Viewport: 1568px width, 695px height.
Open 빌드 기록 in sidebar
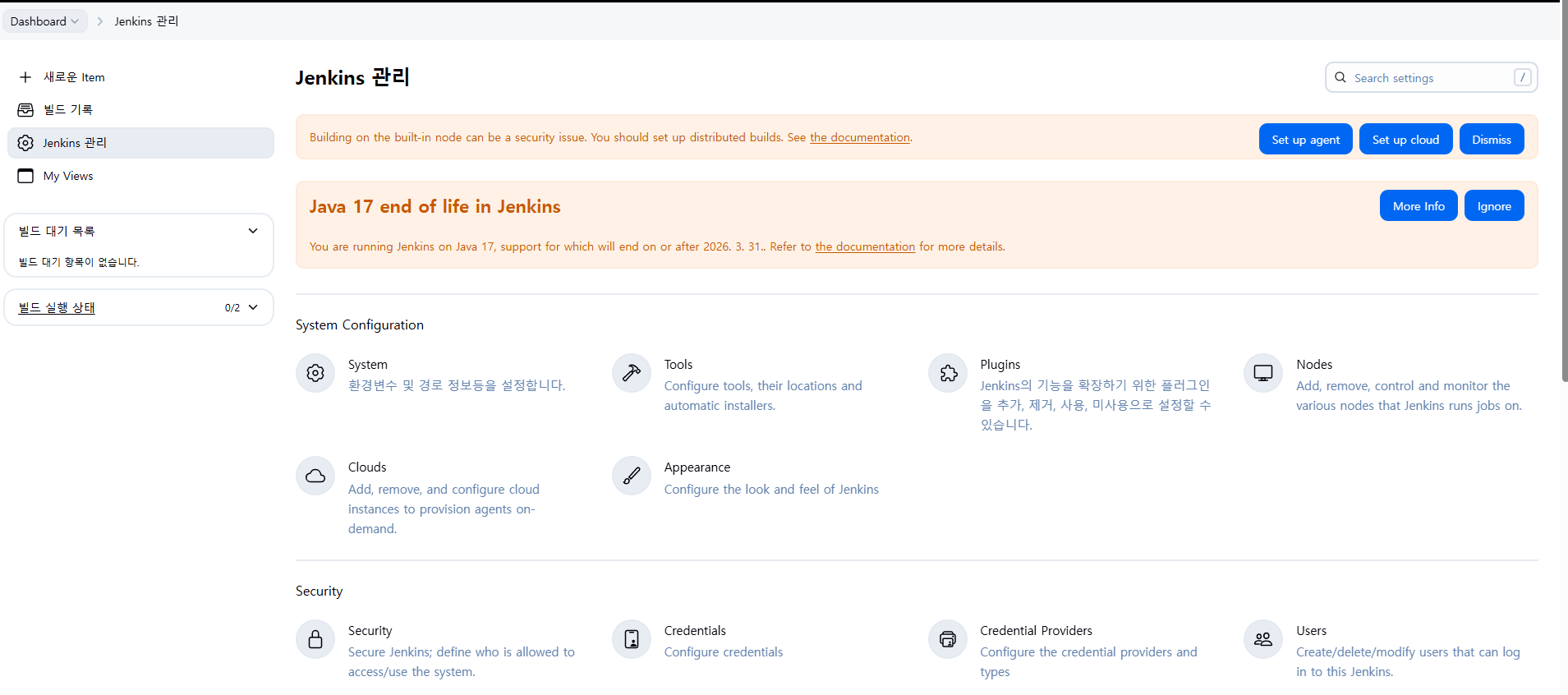coord(140,110)
